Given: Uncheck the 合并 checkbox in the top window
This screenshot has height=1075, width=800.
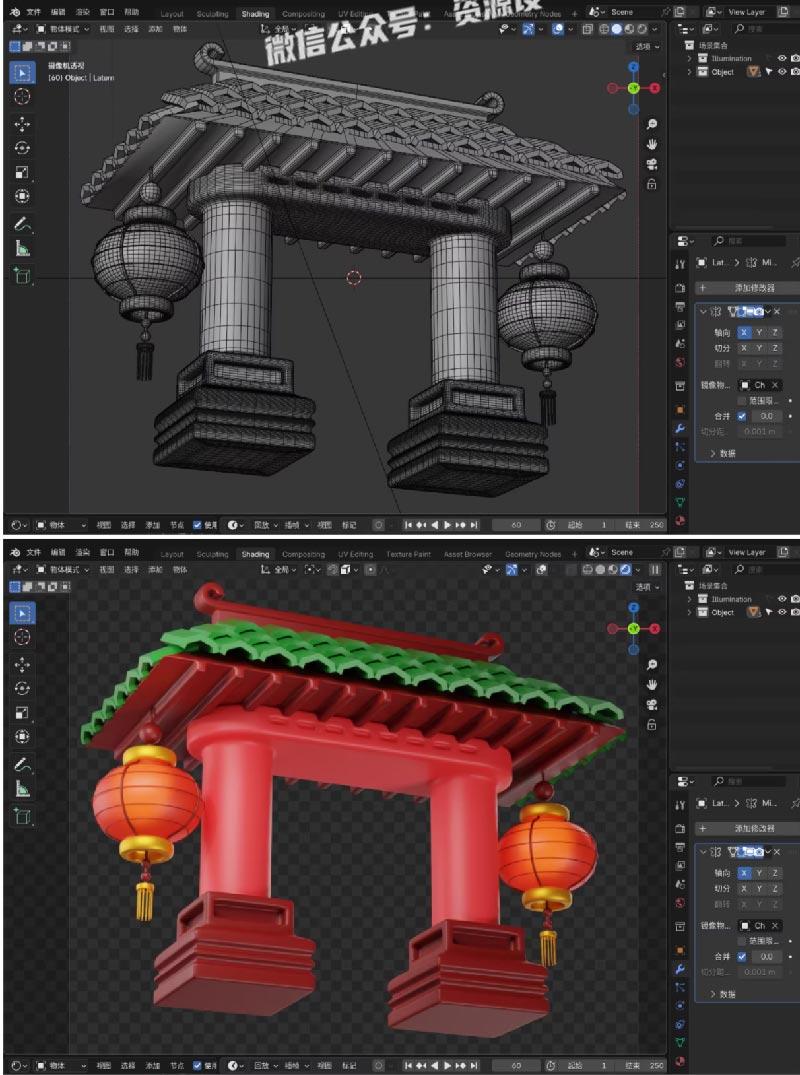Looking at the screenshot, I should pyautogui.click(x=741, y=415).
